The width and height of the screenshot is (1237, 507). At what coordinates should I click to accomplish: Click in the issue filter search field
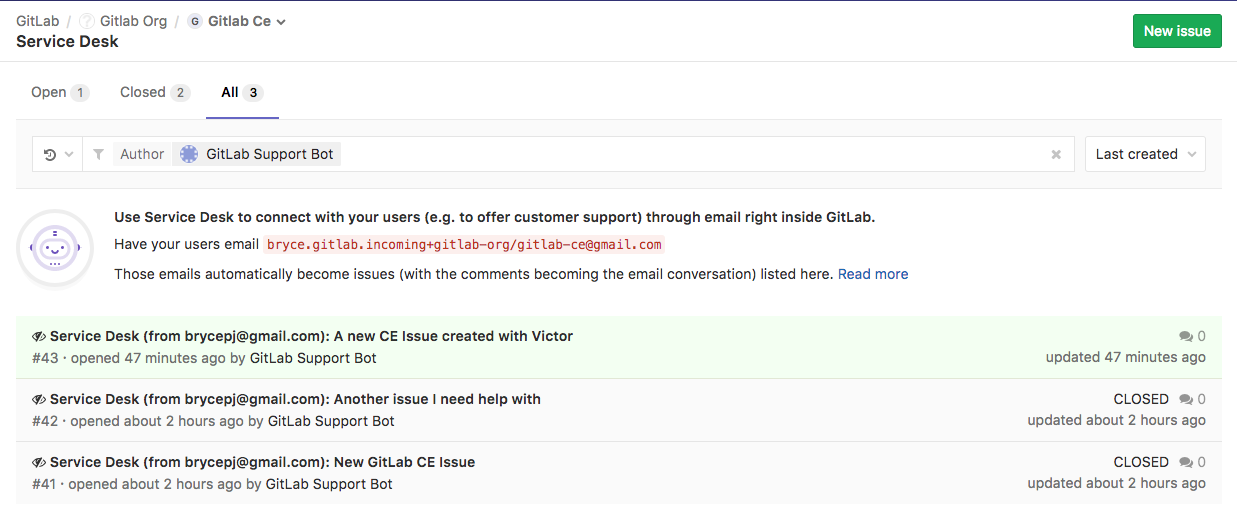(690, 154)
